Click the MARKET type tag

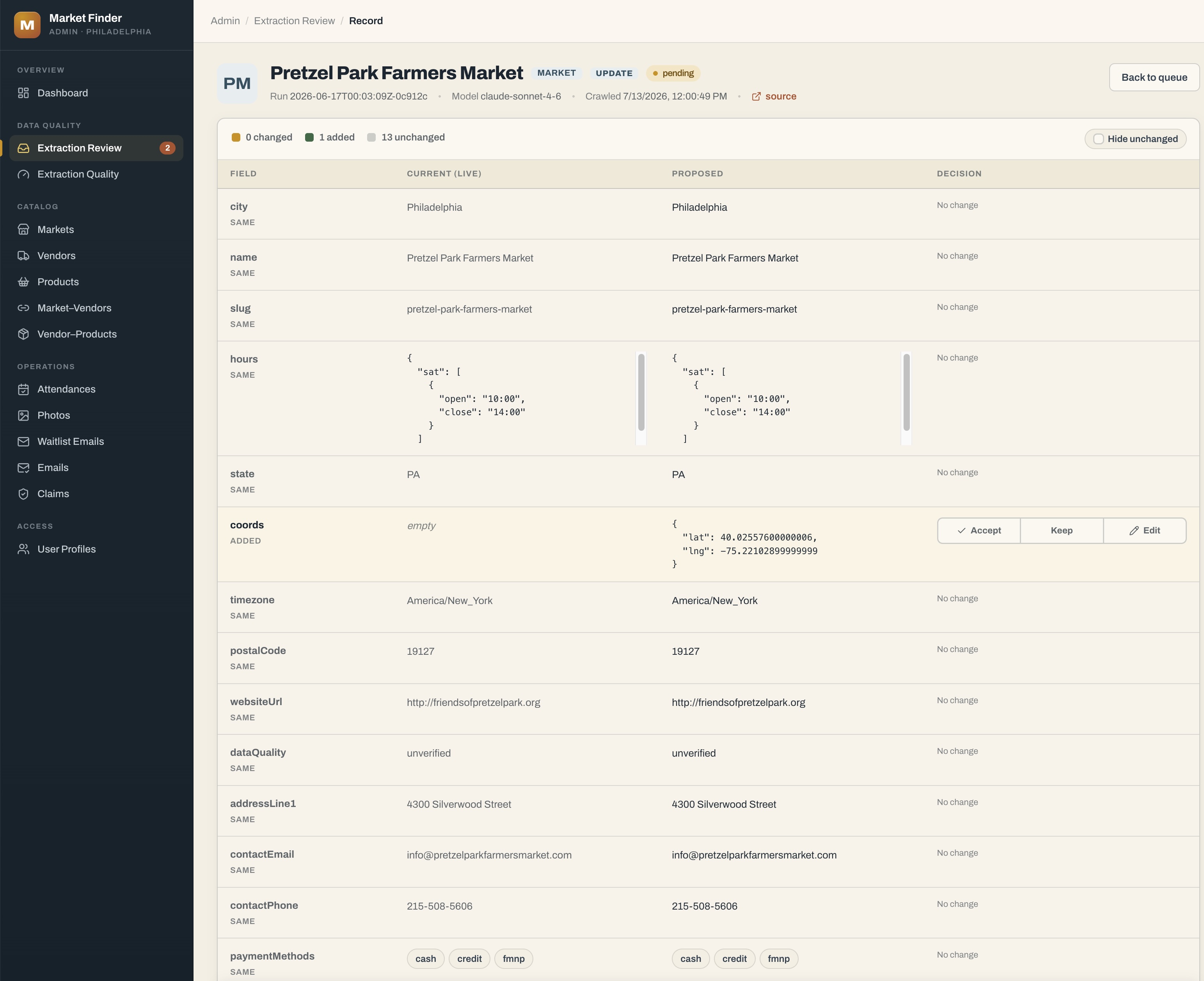click(x=556, y=73)
